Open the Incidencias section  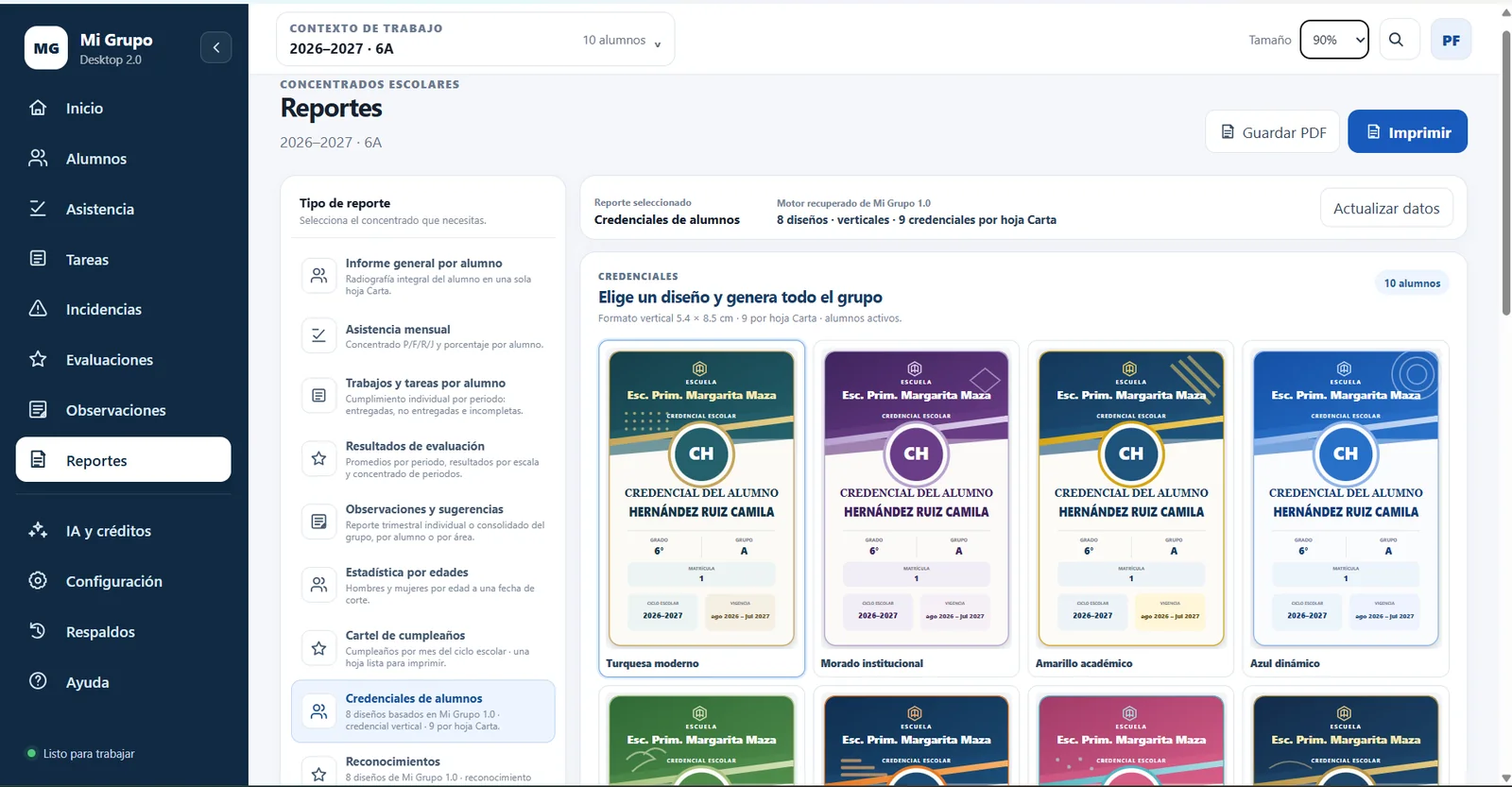pyautogui.click(x=123, y=309)
